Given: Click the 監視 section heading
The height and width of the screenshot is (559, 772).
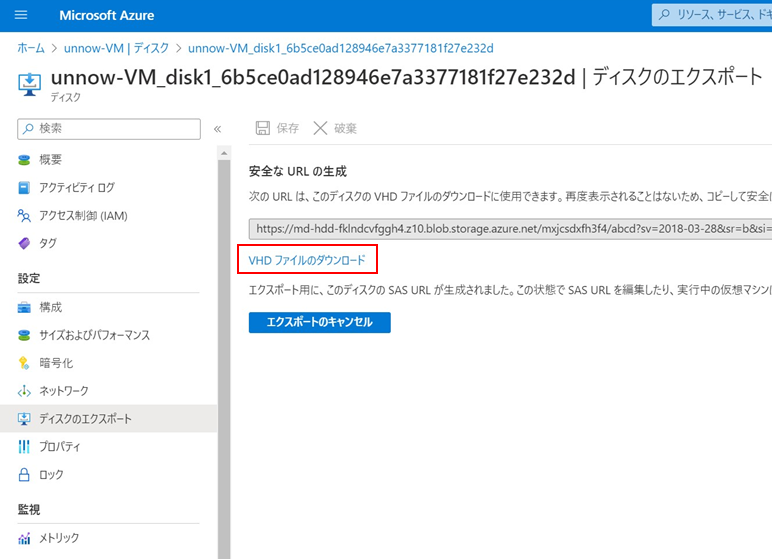Looking at the screenshot, I should pyautogui.click(x=29, y=510).
